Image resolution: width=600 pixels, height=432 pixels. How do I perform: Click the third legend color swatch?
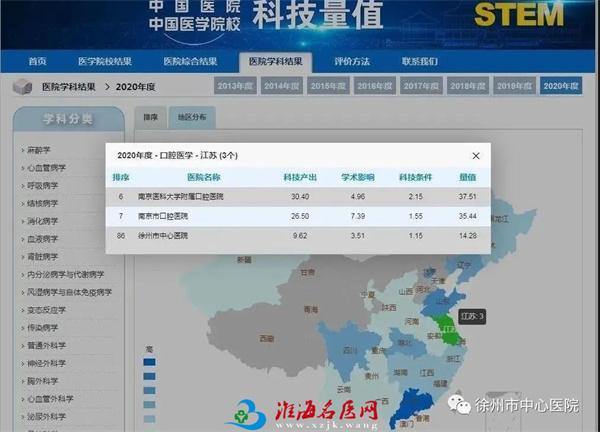[x=149, y=391]
